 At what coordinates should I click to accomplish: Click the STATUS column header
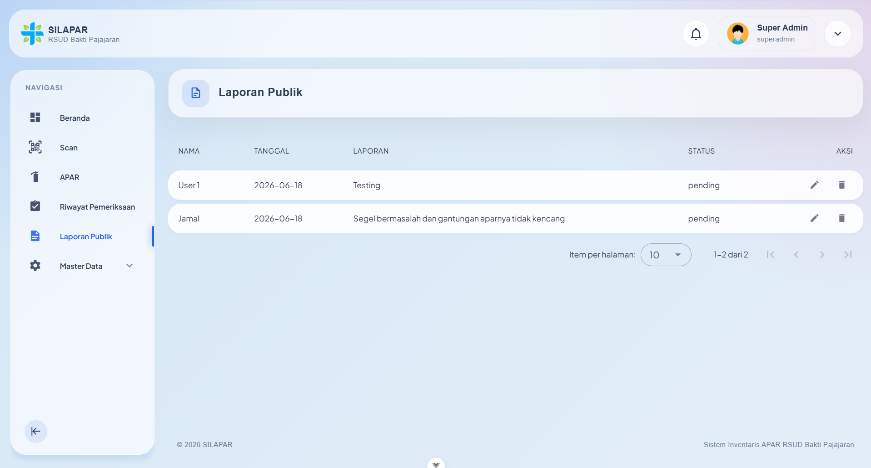[701, 151]
